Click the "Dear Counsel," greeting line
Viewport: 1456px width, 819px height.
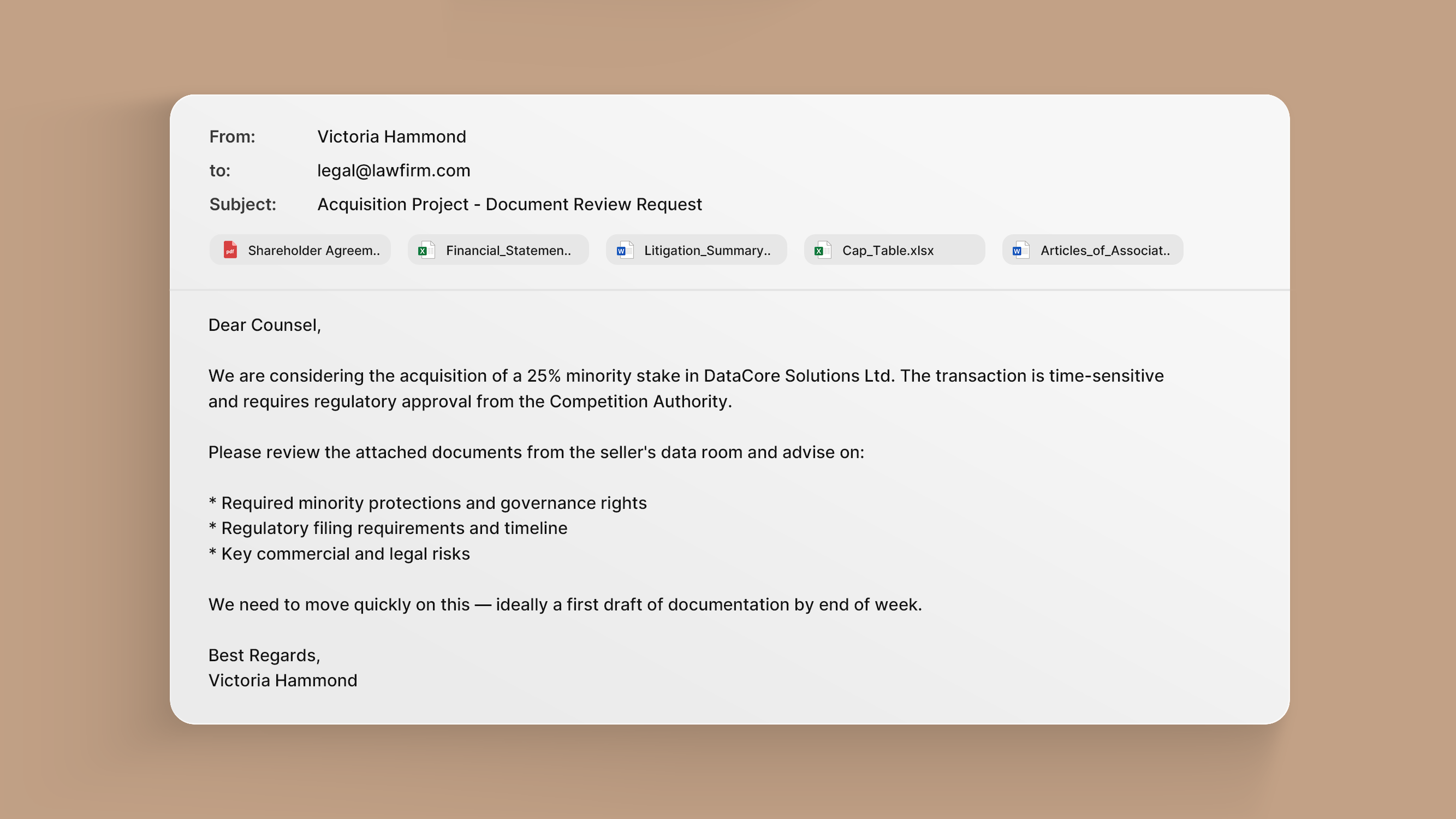click(265, 325)
